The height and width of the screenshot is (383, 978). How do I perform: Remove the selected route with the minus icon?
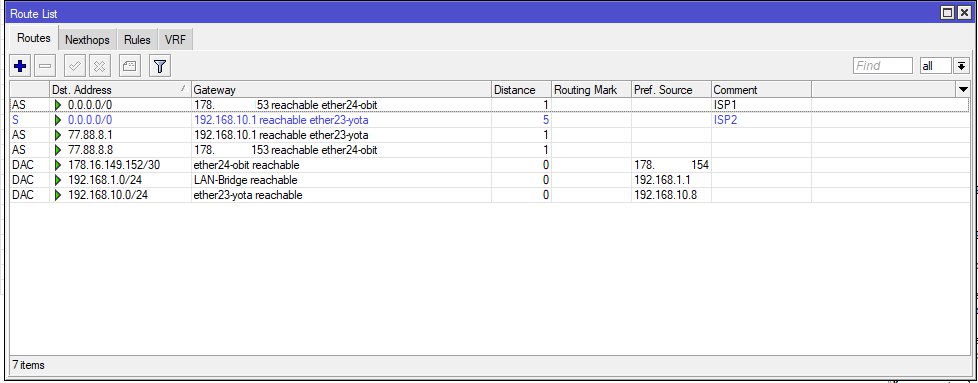[x=45, y=65]
